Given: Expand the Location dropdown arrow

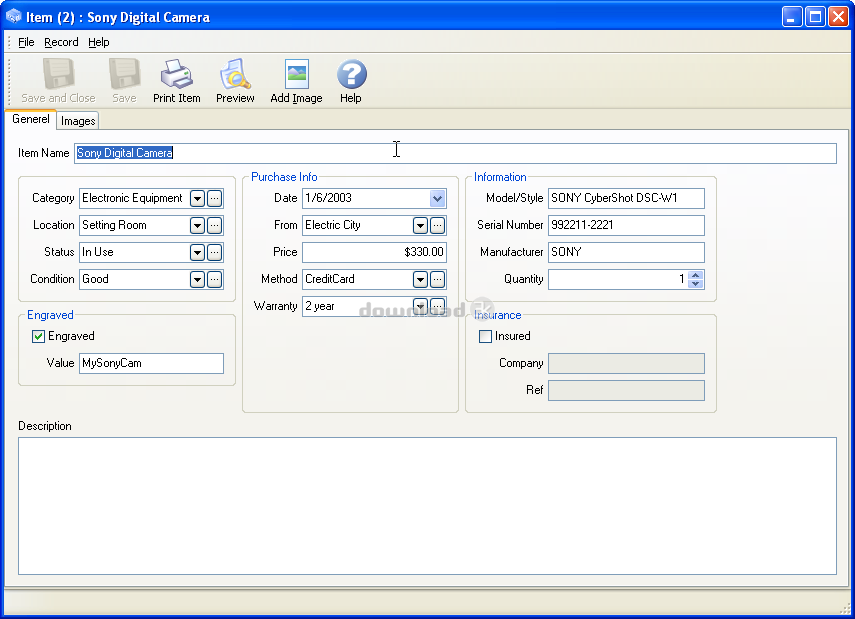Looking at the screenshot, I should coord(197,225).
